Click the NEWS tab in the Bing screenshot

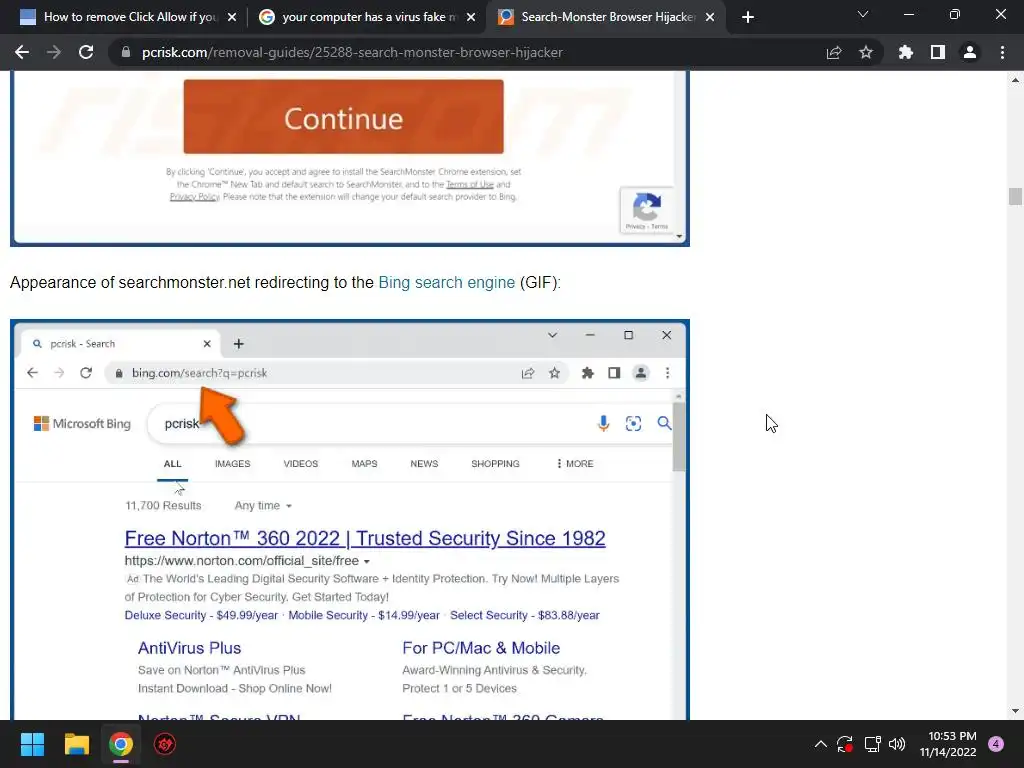coord(424,464)
